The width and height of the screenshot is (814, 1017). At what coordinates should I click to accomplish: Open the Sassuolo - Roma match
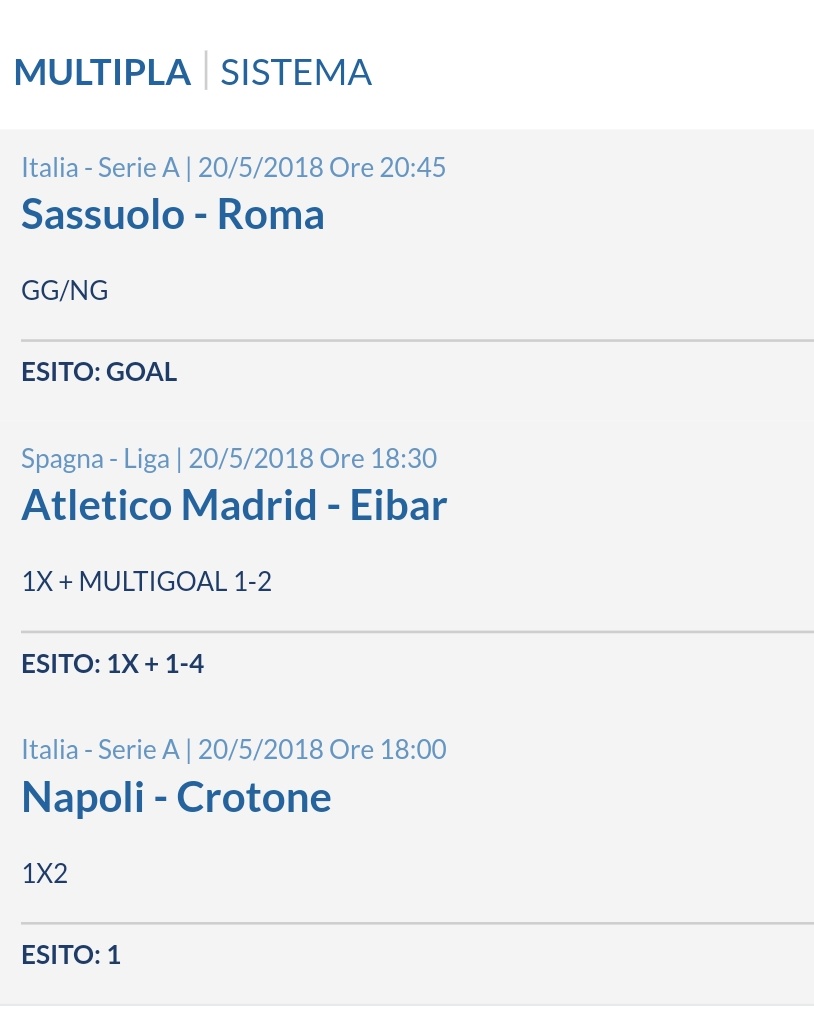pos(173,215)
